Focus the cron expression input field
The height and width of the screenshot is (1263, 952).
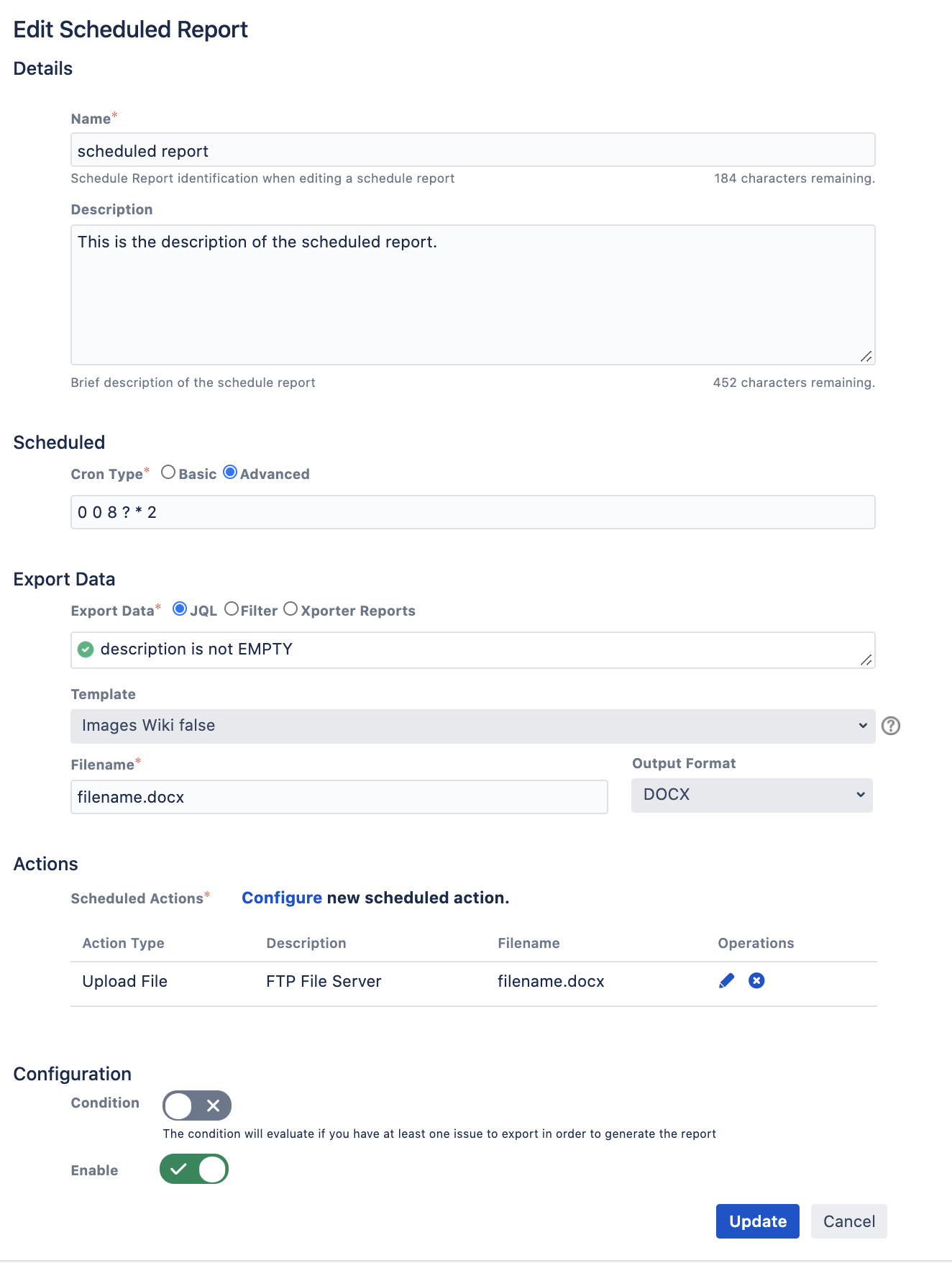(472, 512)
